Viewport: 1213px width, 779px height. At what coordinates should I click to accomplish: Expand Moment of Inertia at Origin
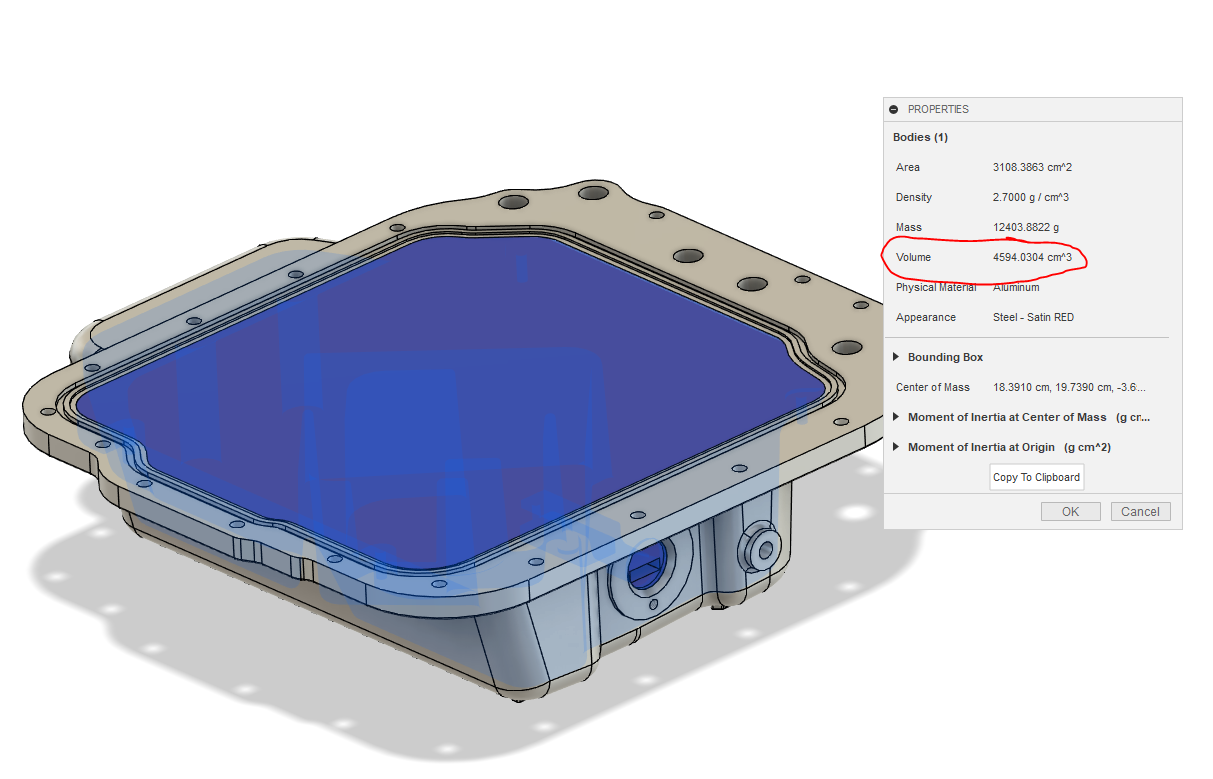[896, 447]
